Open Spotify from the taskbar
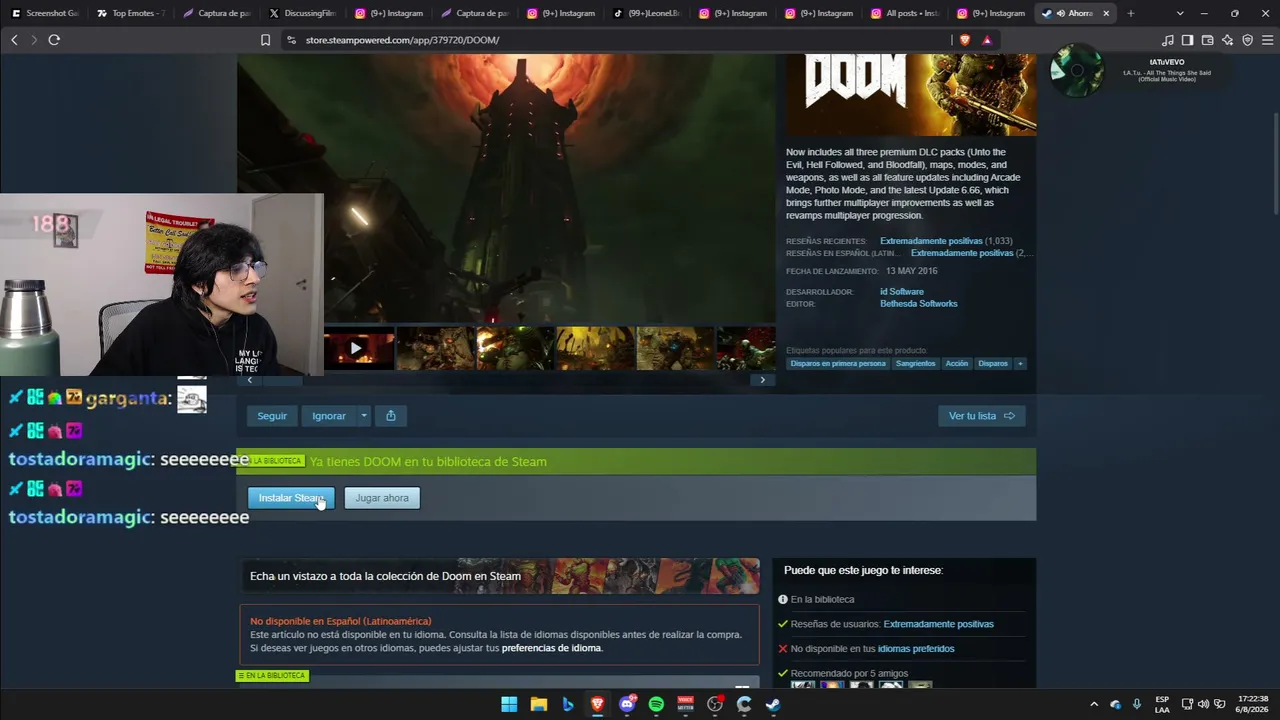The width and height of the screenshot is (1280, 720). tap(656, 704)
